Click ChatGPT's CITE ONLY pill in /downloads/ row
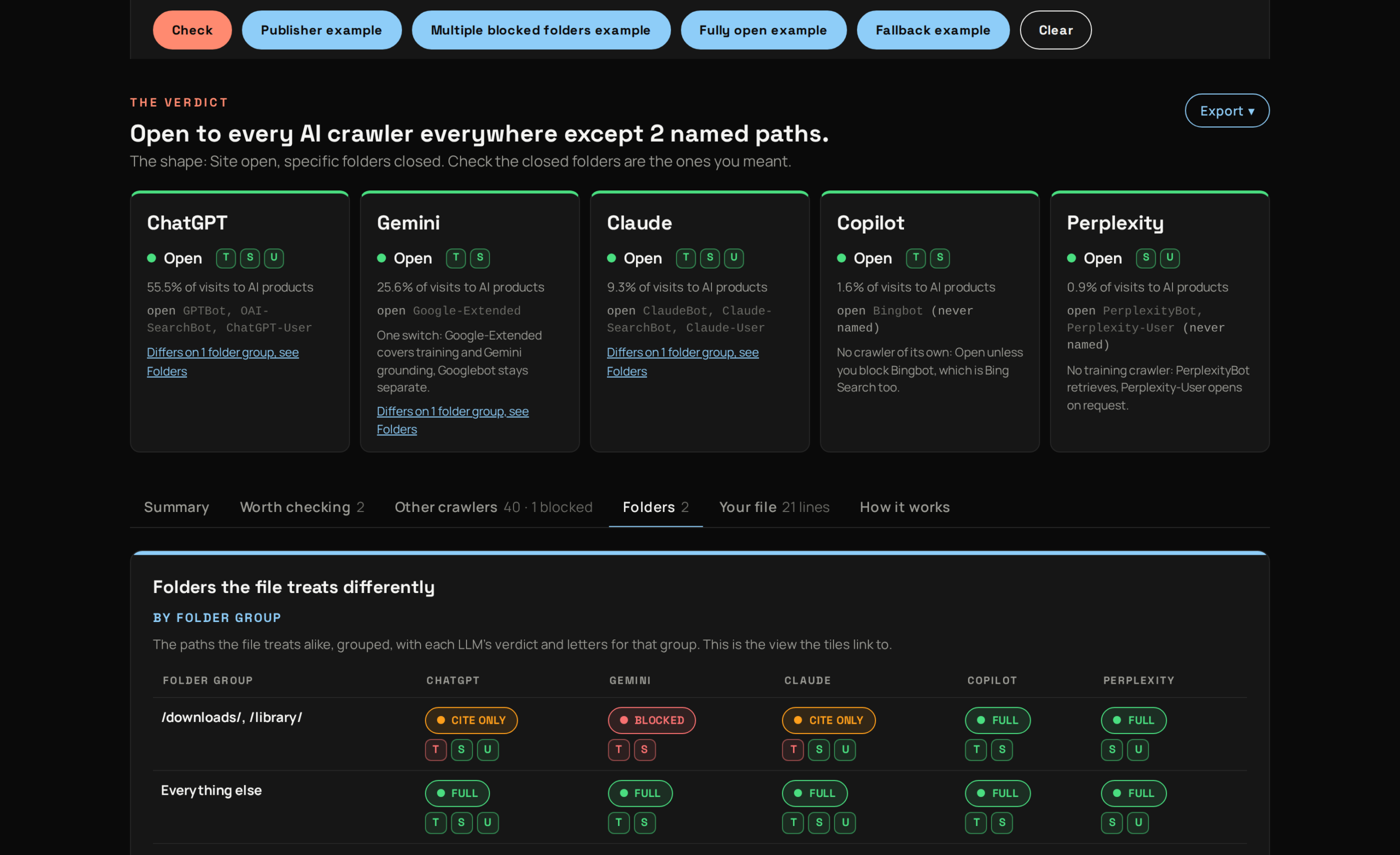The height and width of the screenshot is (855, 1400). (471, 720)
